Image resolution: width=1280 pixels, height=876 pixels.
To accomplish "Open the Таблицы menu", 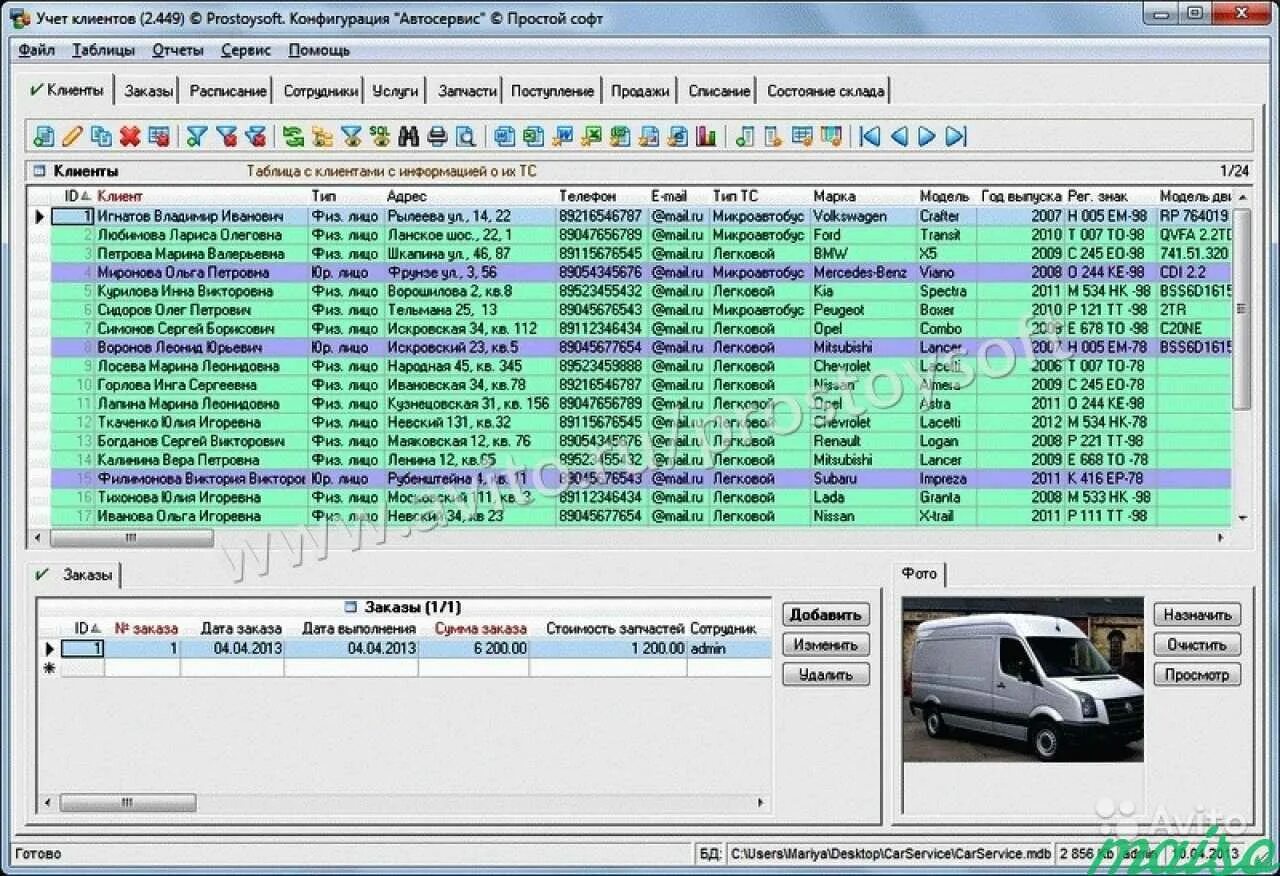I will [103, 50].
